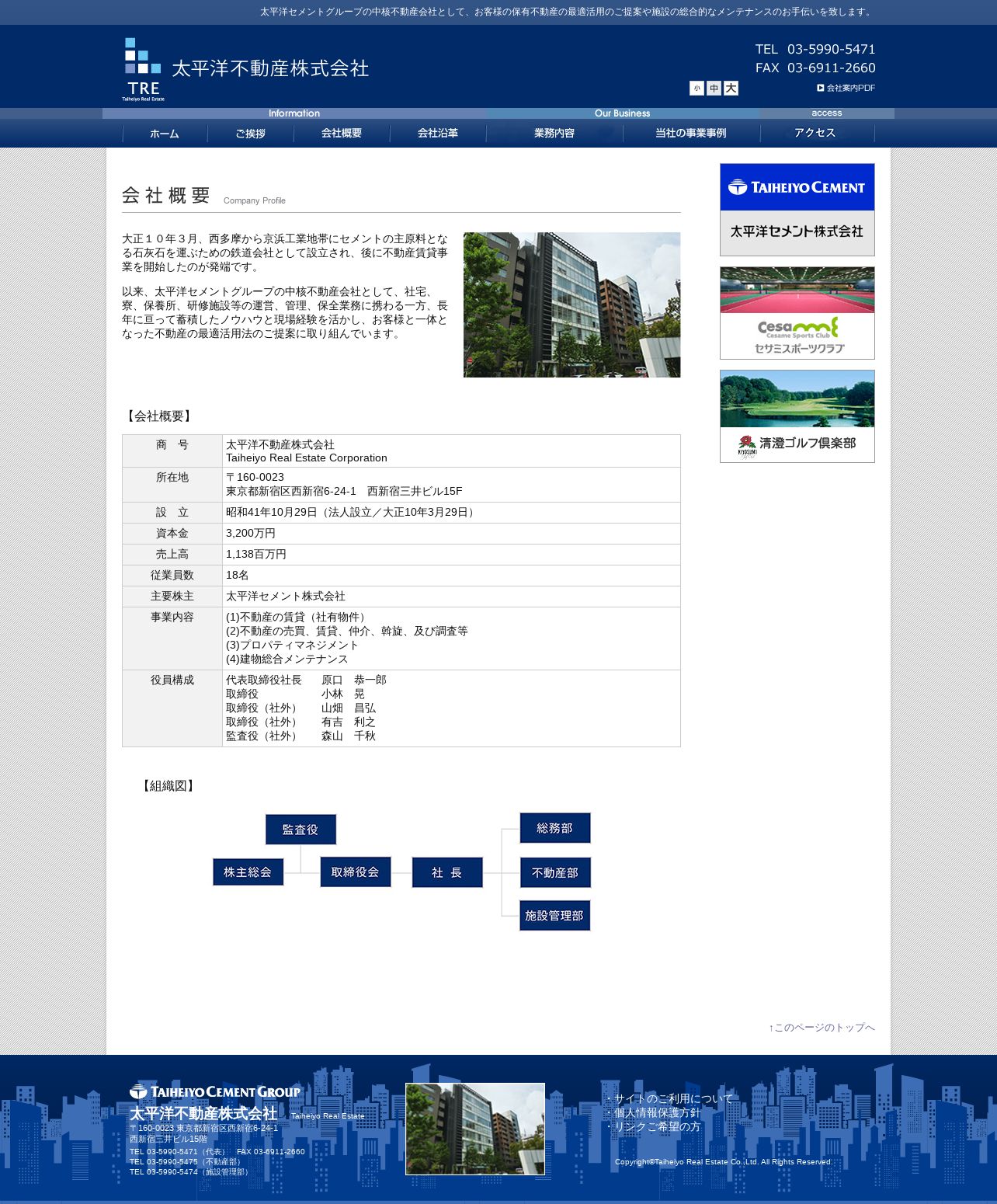Click footer TEL 03-5990-5475(不動産部)

pyautogui.click(x=188, y=1162)
